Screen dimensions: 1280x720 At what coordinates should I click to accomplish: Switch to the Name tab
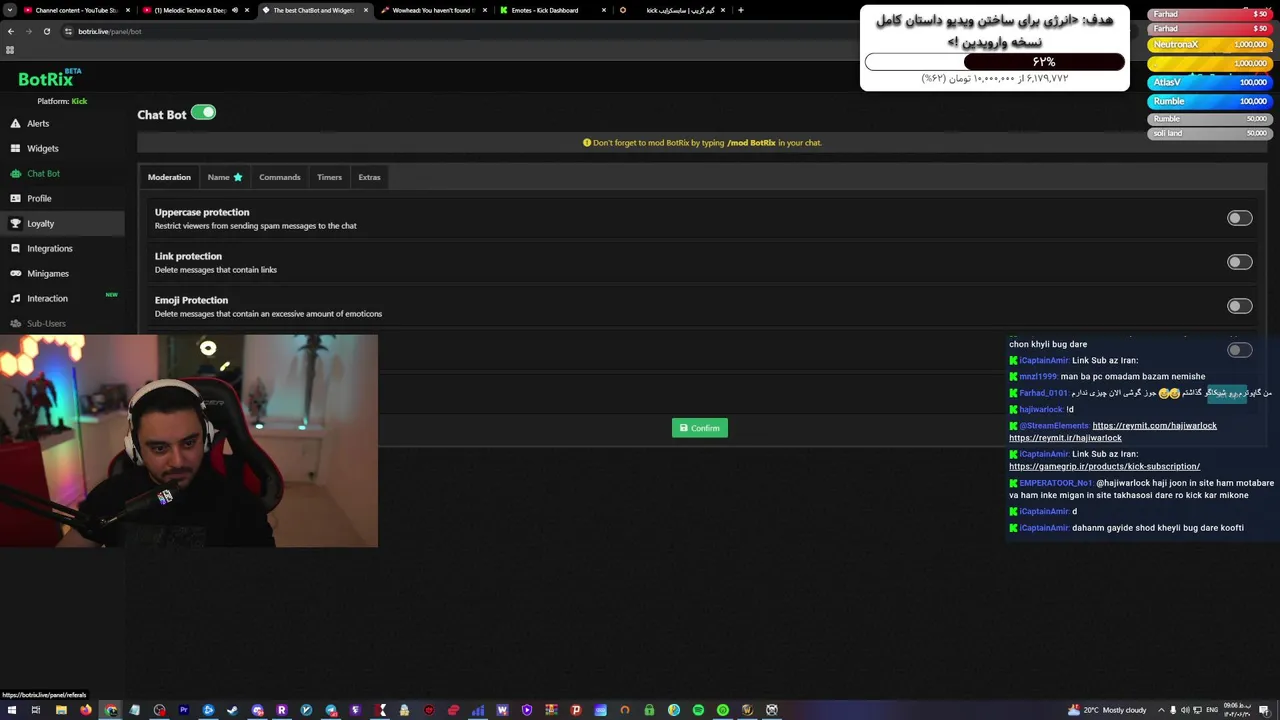click(225, 177)
